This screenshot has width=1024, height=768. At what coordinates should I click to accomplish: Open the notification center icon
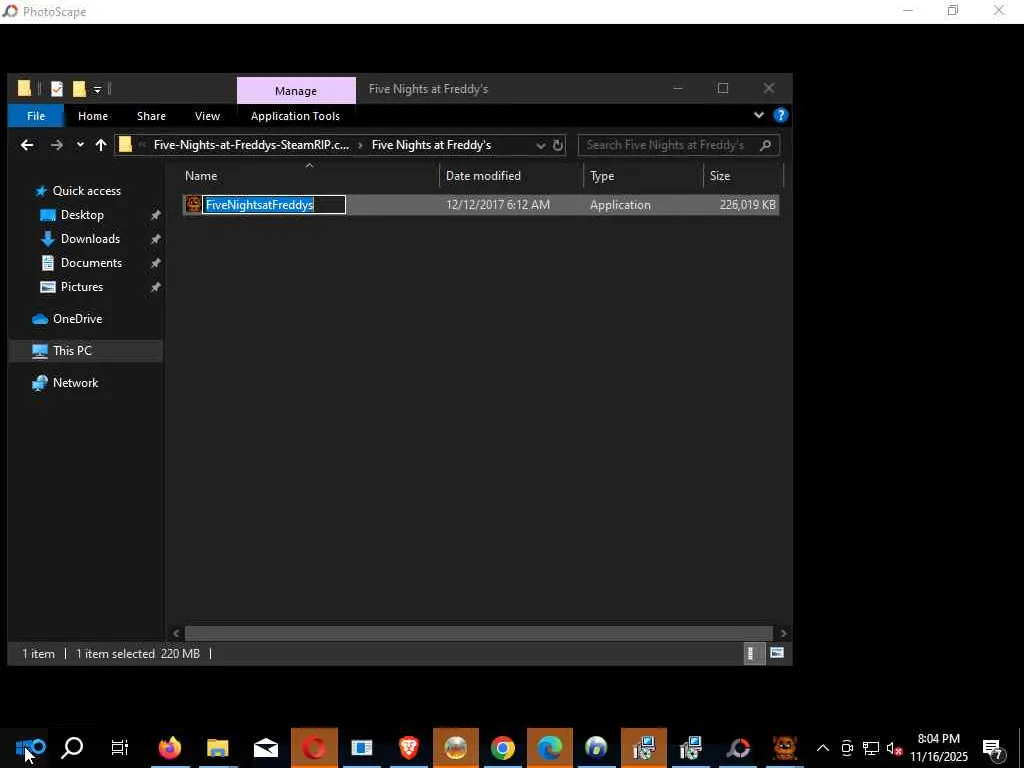993,749
